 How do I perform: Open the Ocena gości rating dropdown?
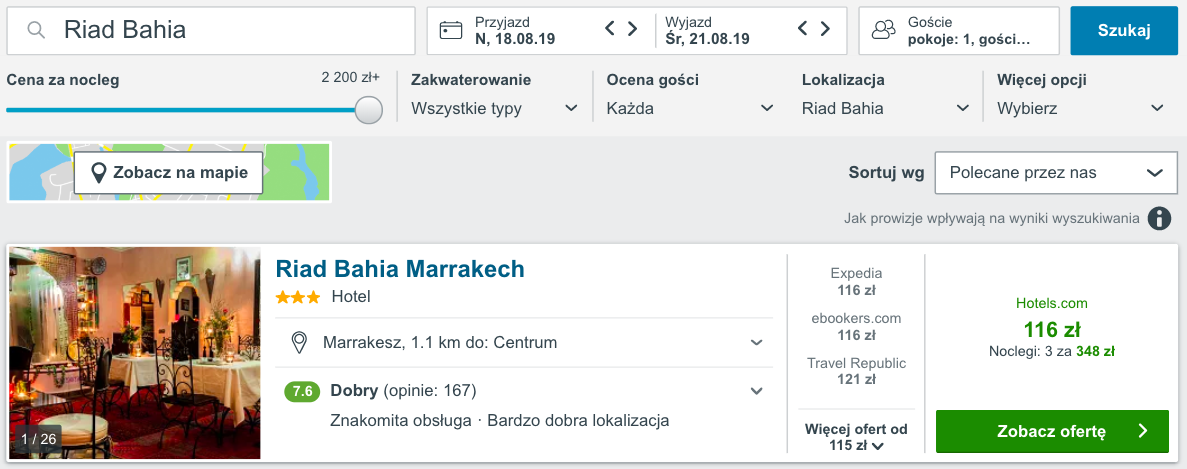690,108
